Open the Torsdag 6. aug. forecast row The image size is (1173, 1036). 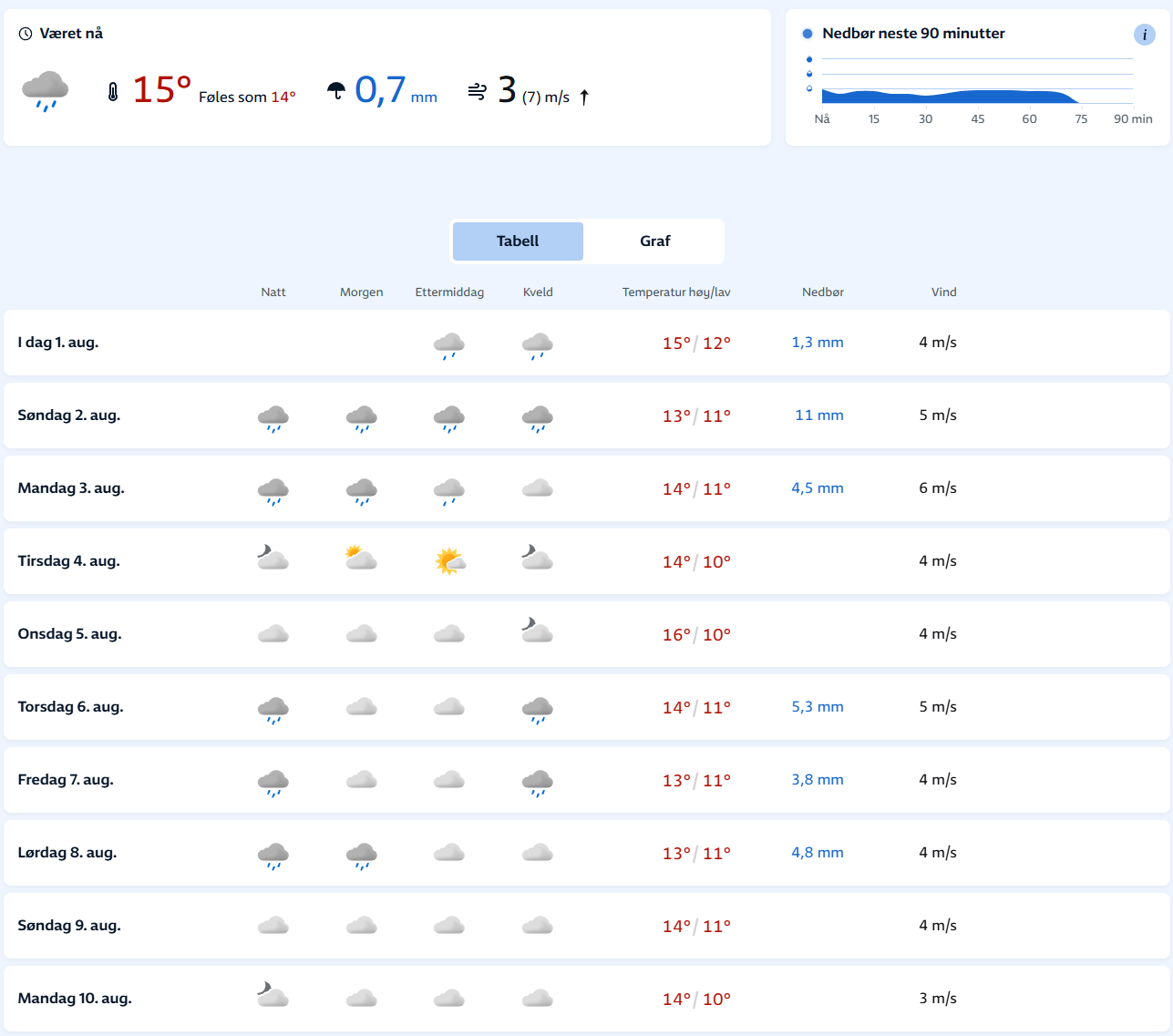pos(586,707)
